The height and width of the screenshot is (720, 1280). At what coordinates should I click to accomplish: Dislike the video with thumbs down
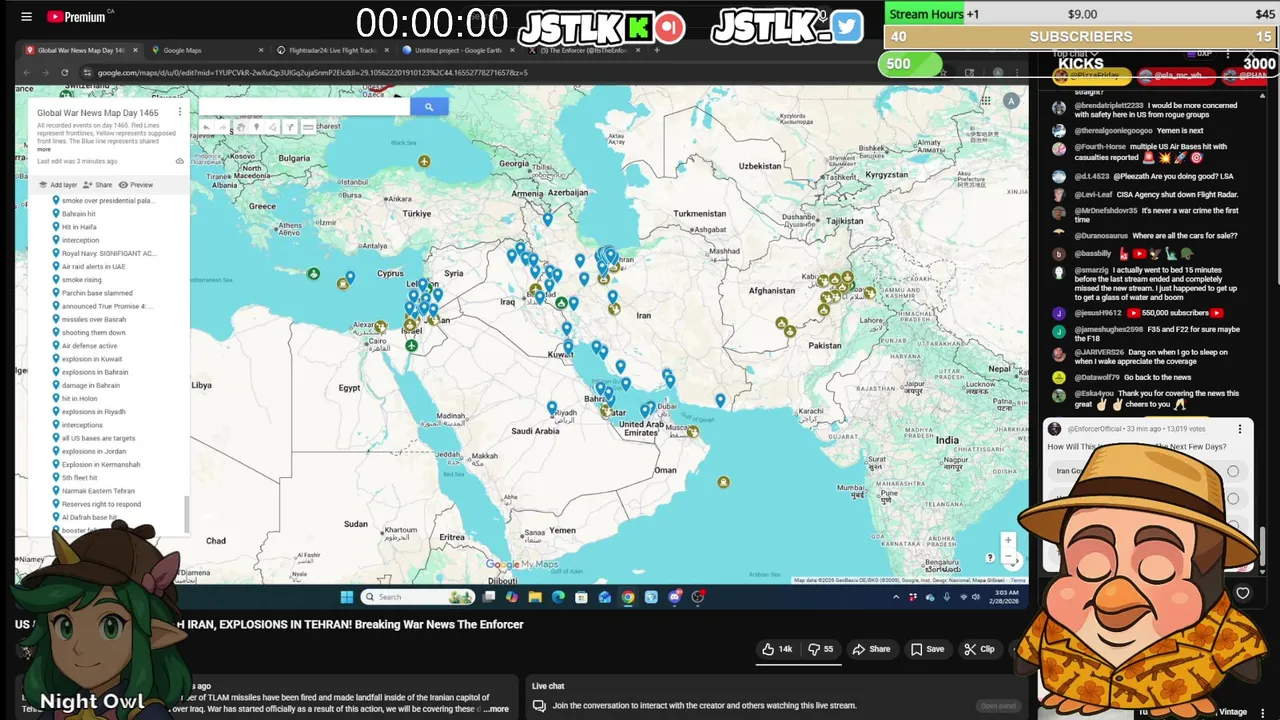(821, 649)
